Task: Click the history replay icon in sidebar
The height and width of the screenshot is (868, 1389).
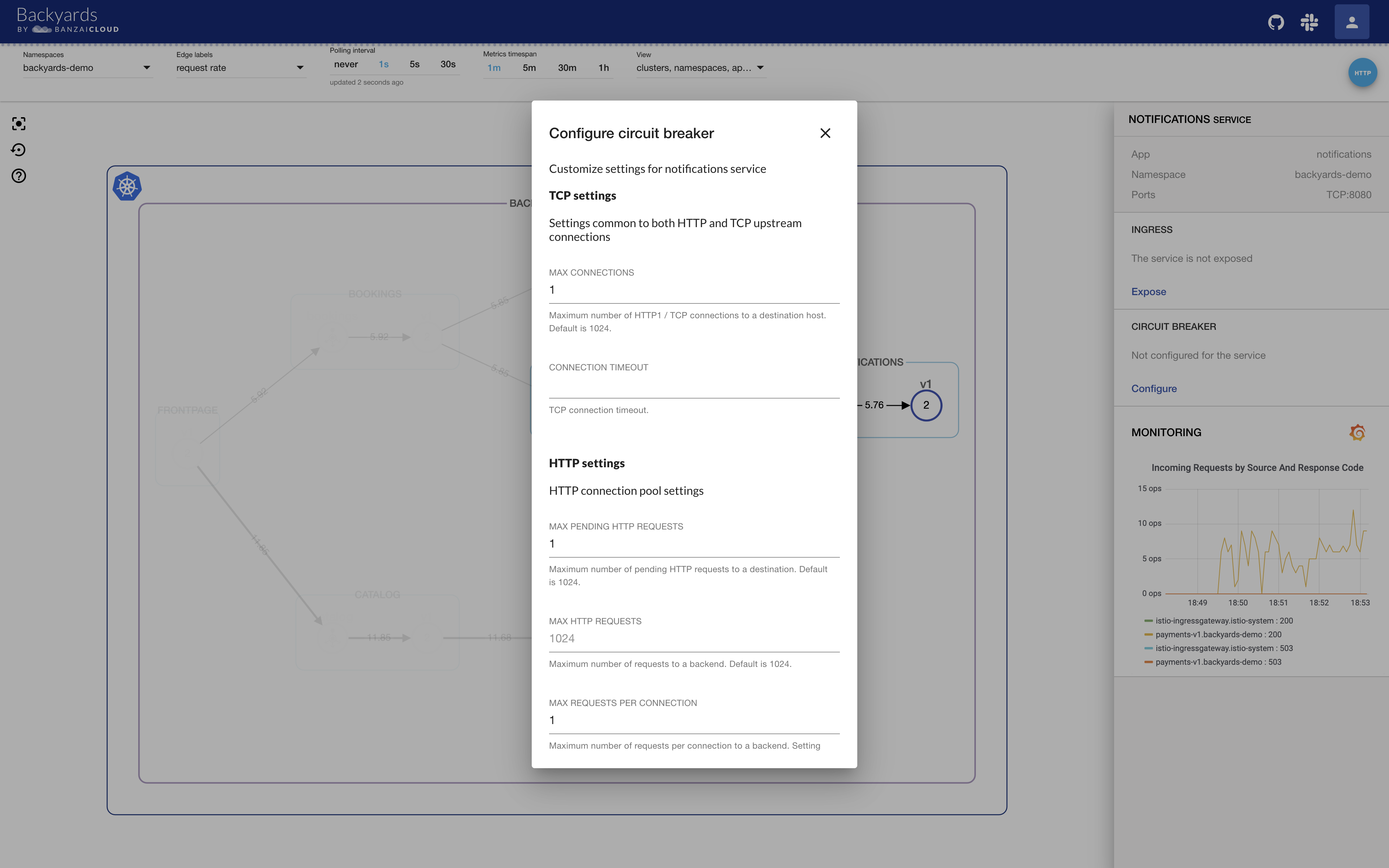Action: 18,150
